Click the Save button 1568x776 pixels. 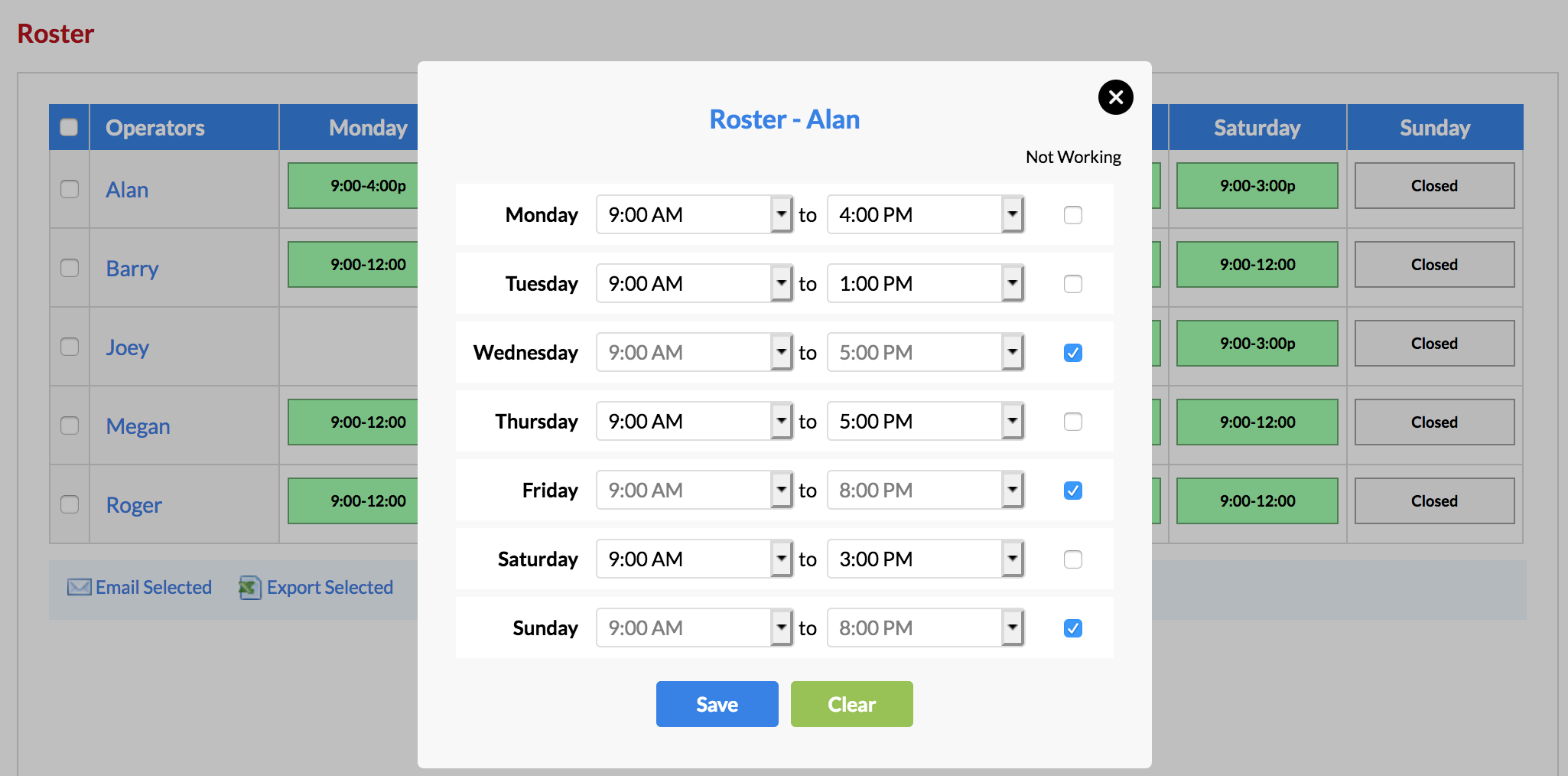pos(717,704)
